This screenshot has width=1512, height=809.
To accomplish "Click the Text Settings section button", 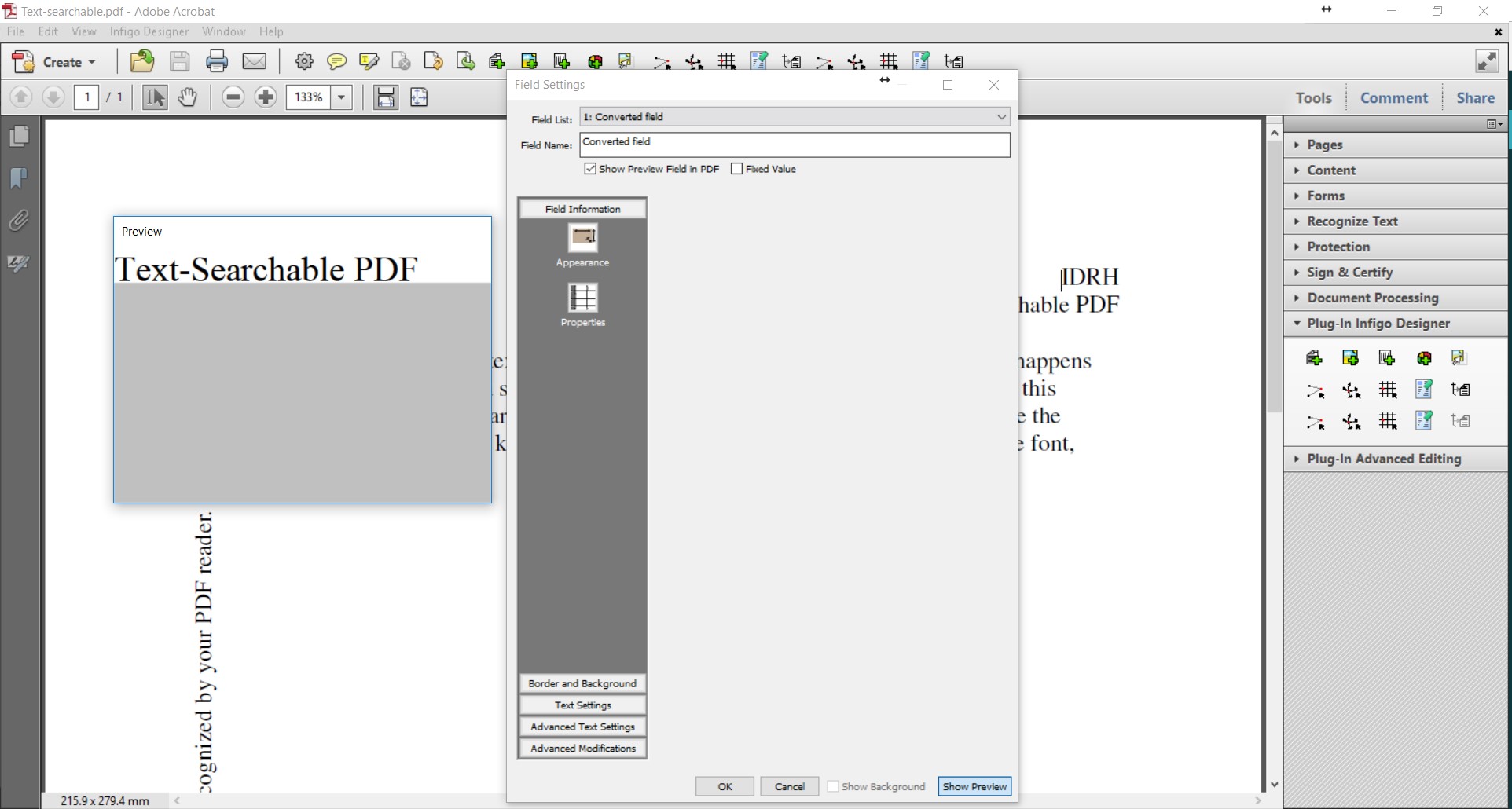I will point(582,705).
